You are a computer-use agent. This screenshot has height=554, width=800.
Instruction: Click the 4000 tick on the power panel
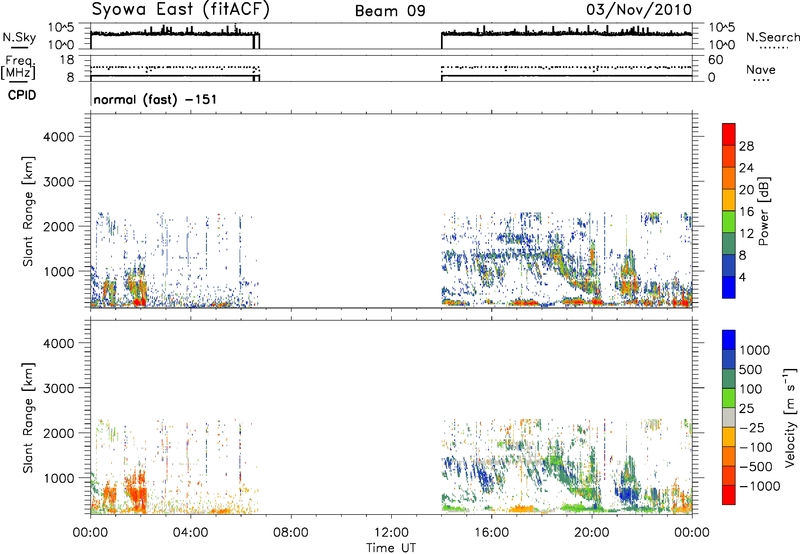tap(59, 137)
